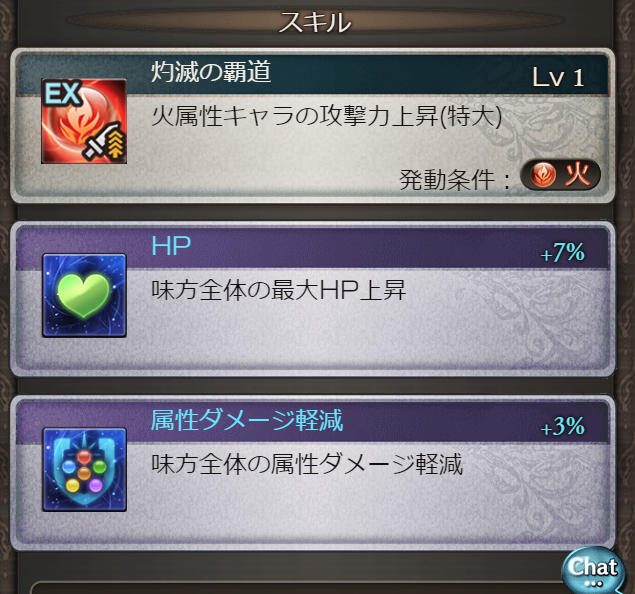Select the 味方全体の最大HP上昇 text
This screenshot has height=594, width=635.
coord(279,290)
